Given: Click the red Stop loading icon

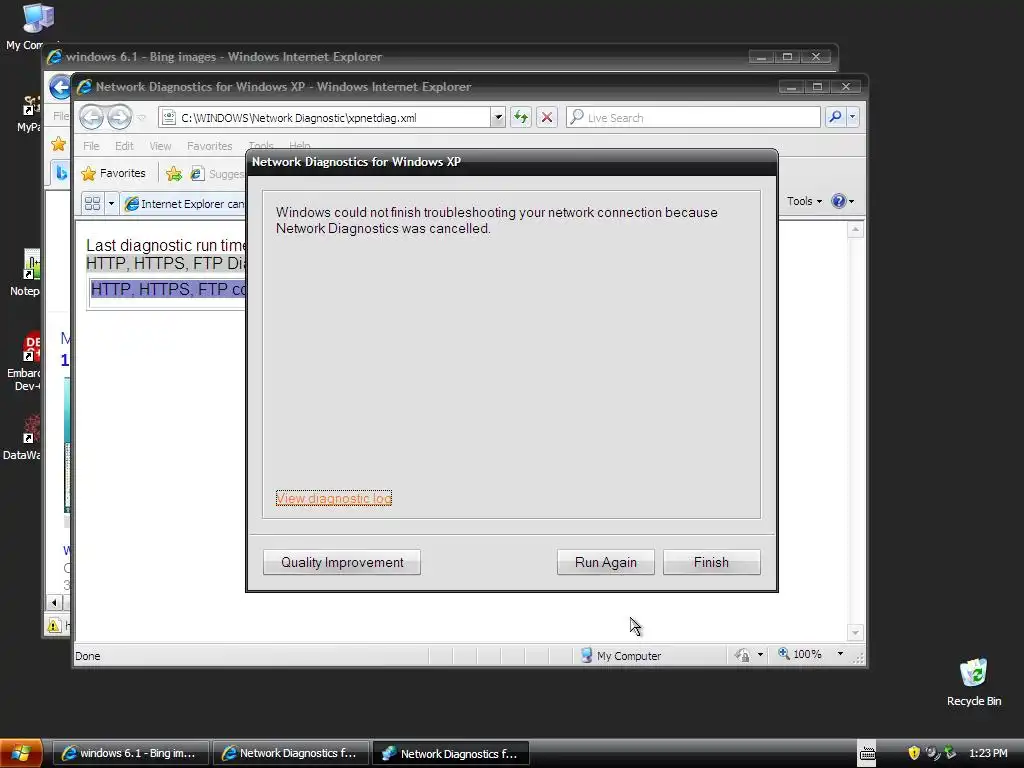Looking at the screenshot, I should coord(547,118).
